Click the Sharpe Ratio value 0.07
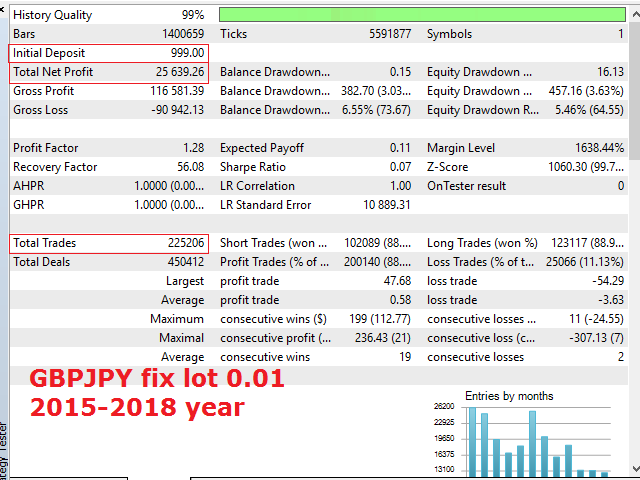The height and width of the screenshot is (480, 640). tap(399, 167)
